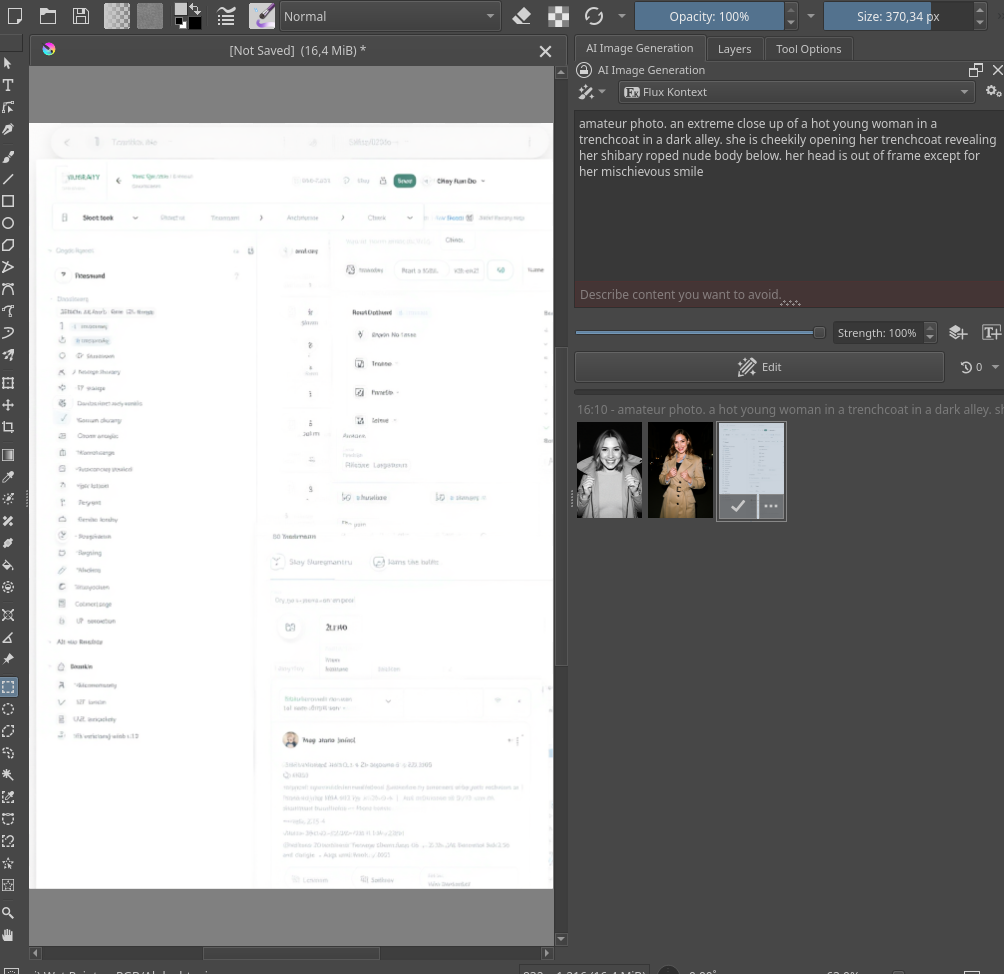Screen dimensions: 1004x974
Task: Open the brush editor settings
Action: [x=226, y=16]
